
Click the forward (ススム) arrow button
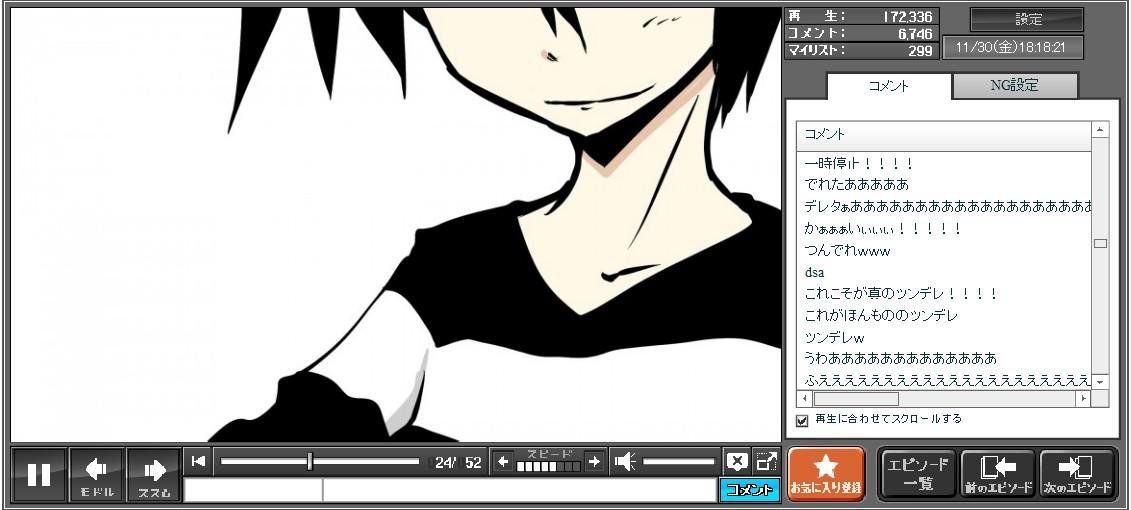tap(154, 474)
